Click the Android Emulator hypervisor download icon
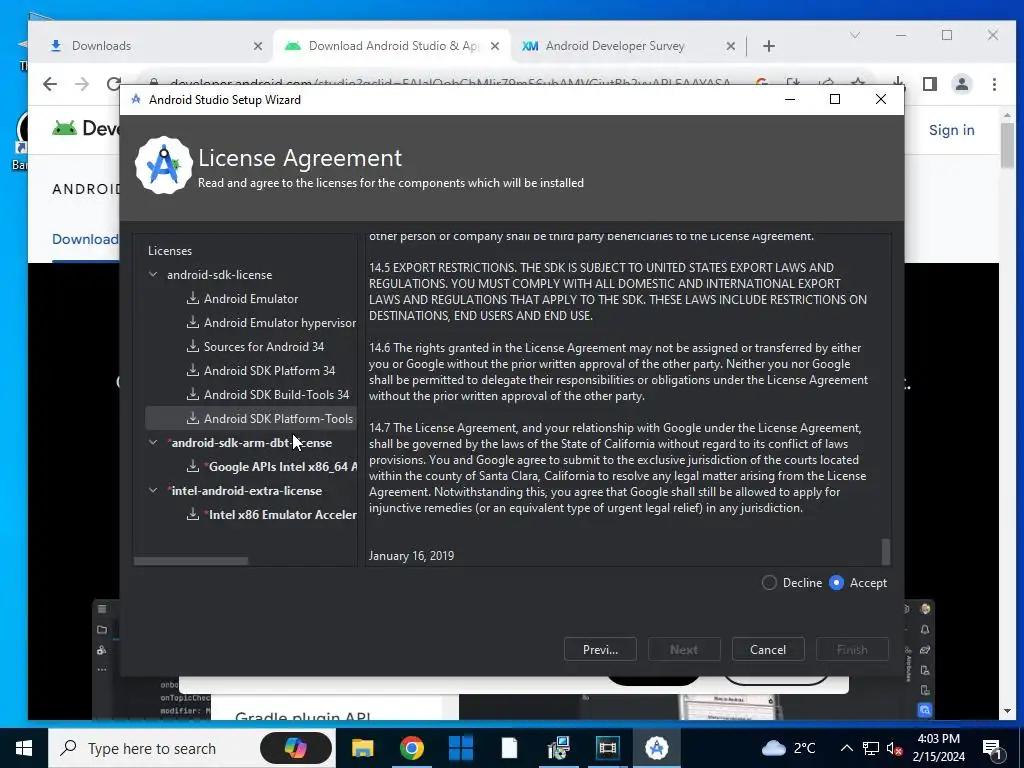The width and height of the screenshot is (1024, 768). pyautogui.click(x=193, y=323)
